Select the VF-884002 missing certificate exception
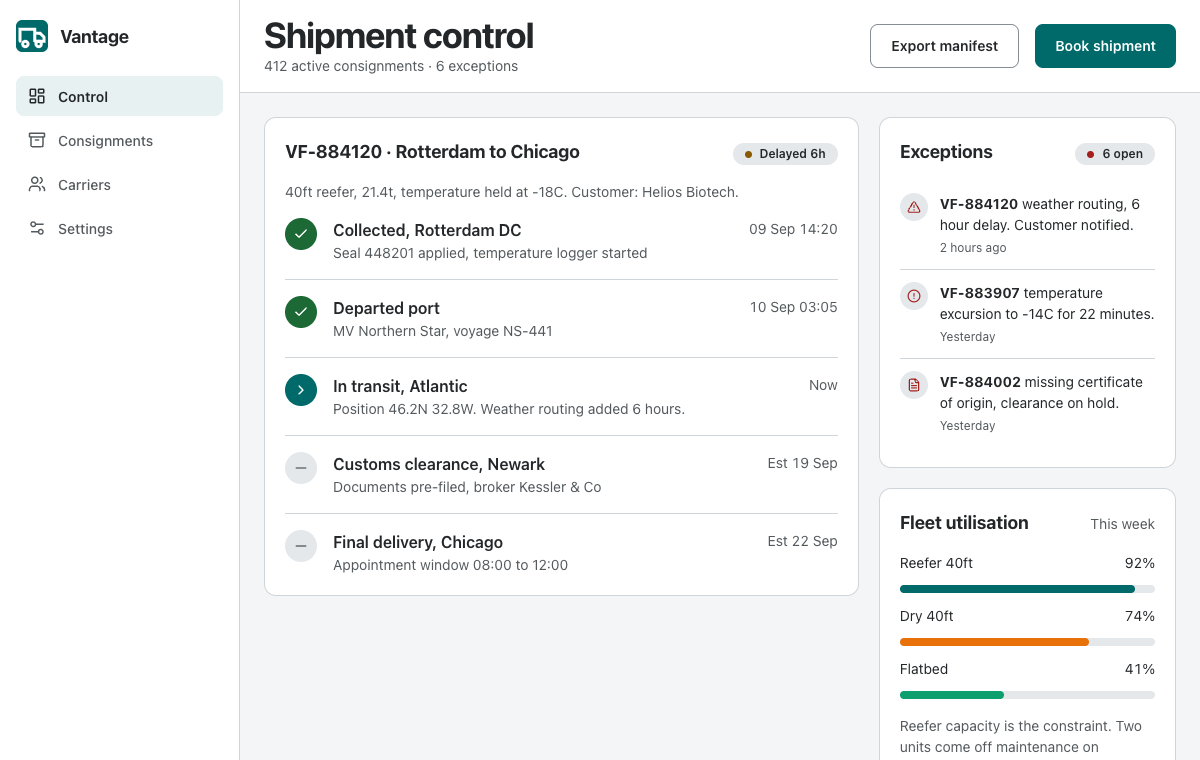Screen dimensions: 1200x760 pos(1027,403)
